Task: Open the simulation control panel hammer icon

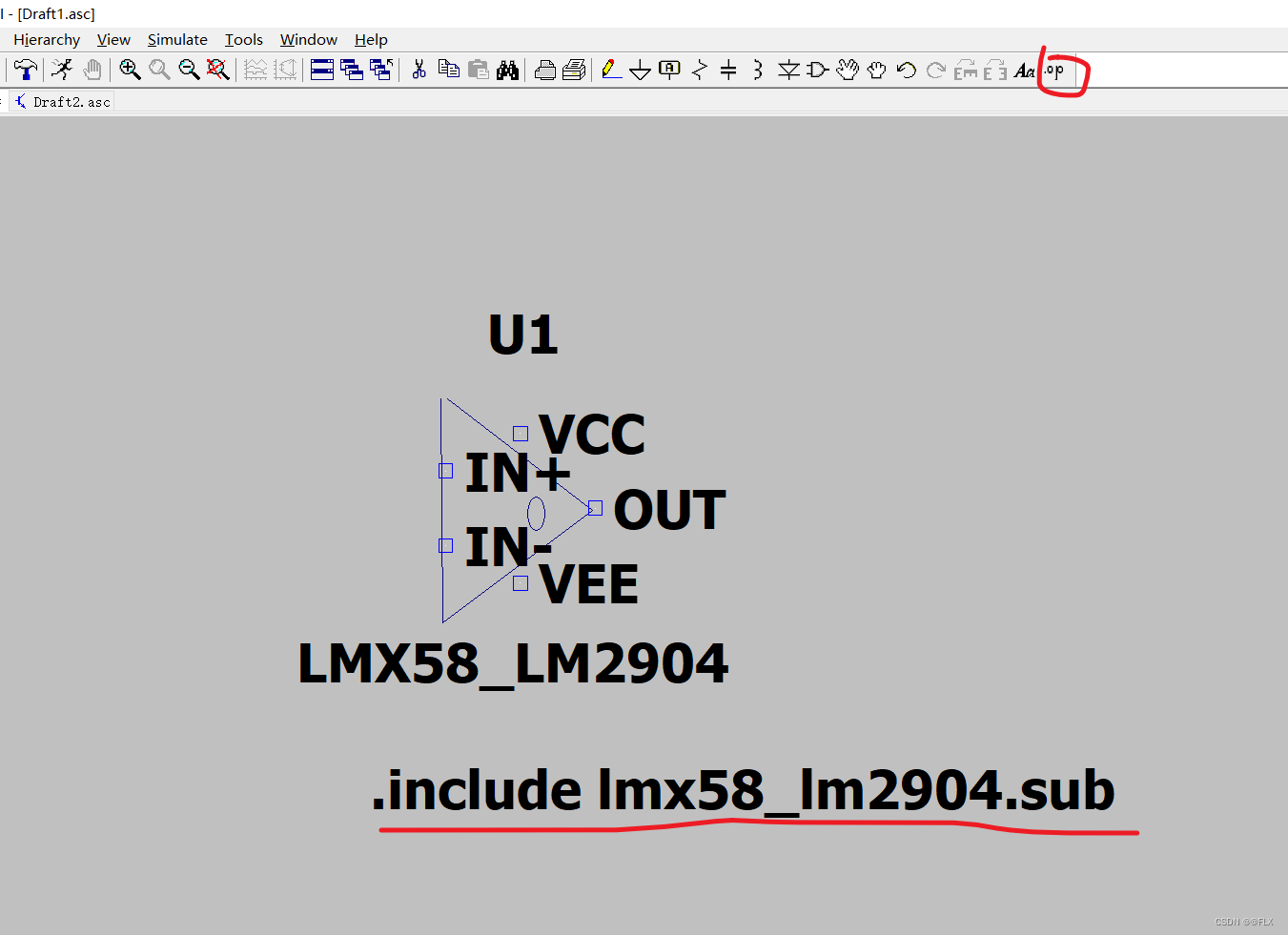Action: tap(26, 70)
